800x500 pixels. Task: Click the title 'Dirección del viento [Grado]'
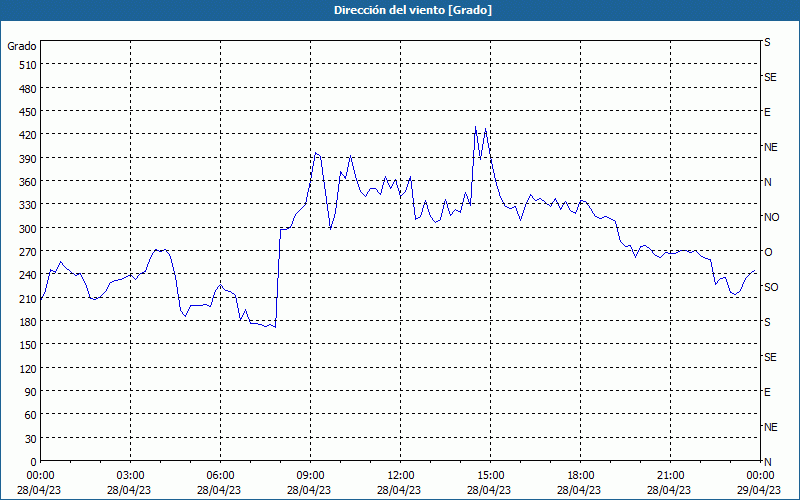tap(413, 10)
